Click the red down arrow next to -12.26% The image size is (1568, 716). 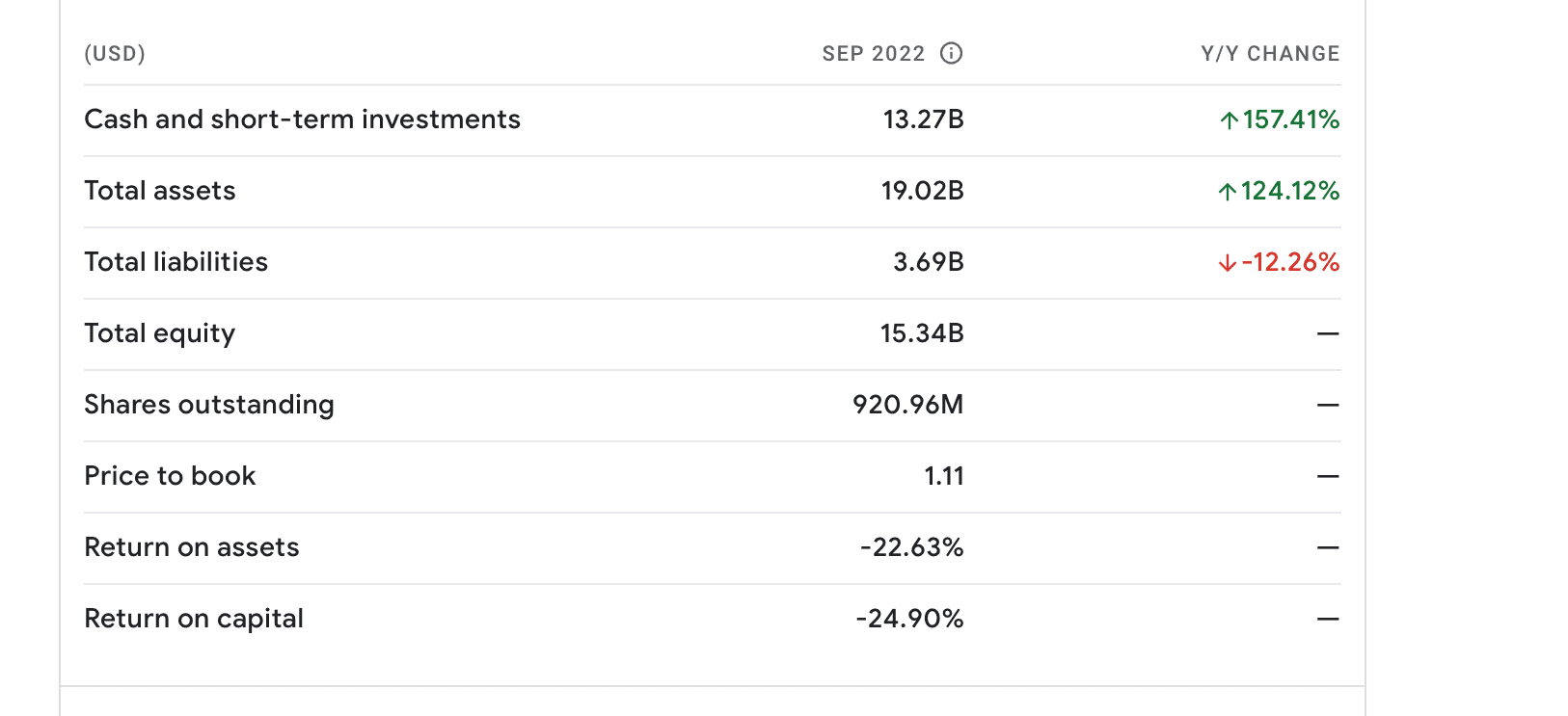tap(1227, 263)
